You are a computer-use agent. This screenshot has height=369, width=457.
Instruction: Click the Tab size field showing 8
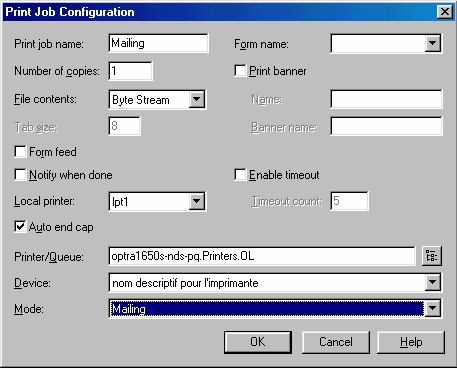124,126
